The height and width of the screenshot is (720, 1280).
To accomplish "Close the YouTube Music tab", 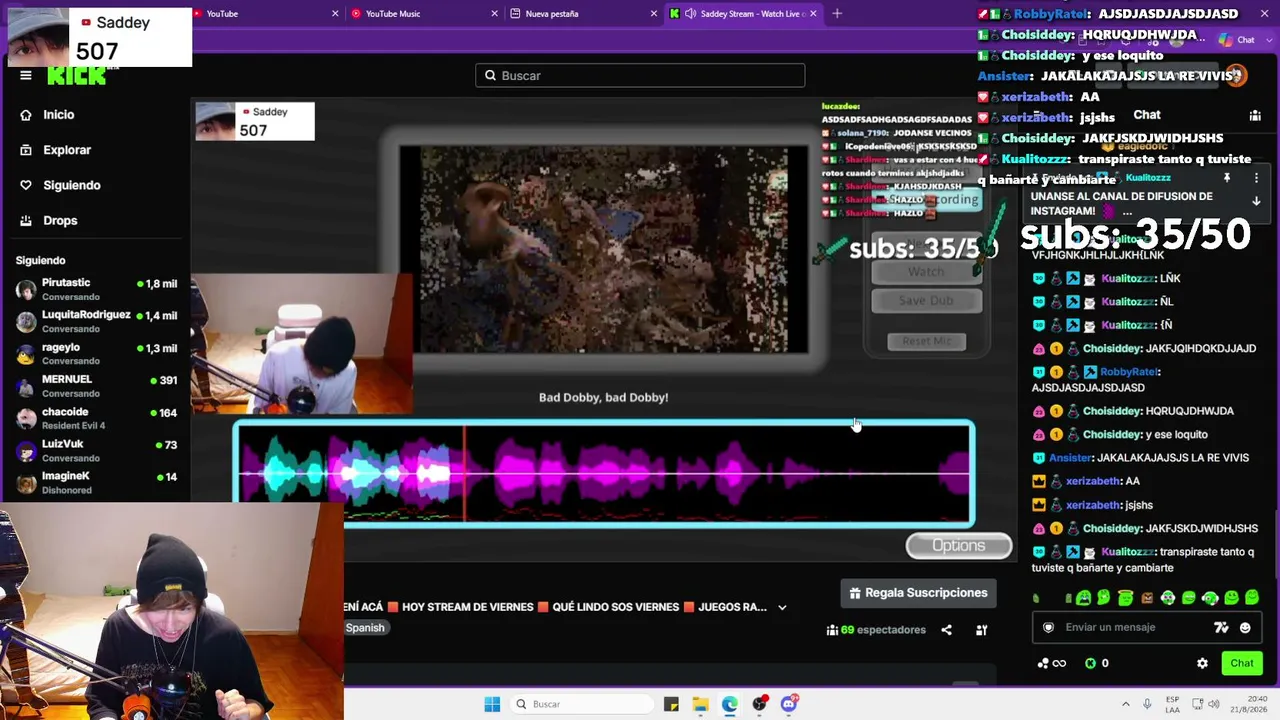I will coord(494,14).
